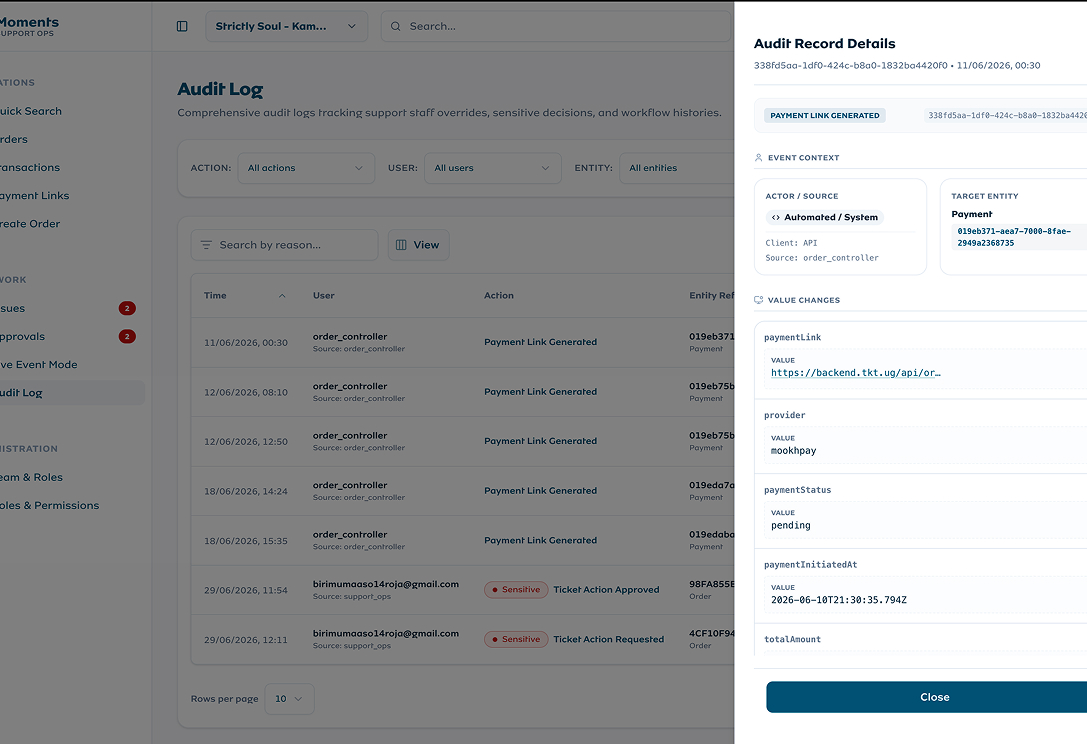The width and height of the screenshot is (1087, 744).
Task: Click the Sensitive tag on Ticket Action Requested
Action: coord(516,640)
